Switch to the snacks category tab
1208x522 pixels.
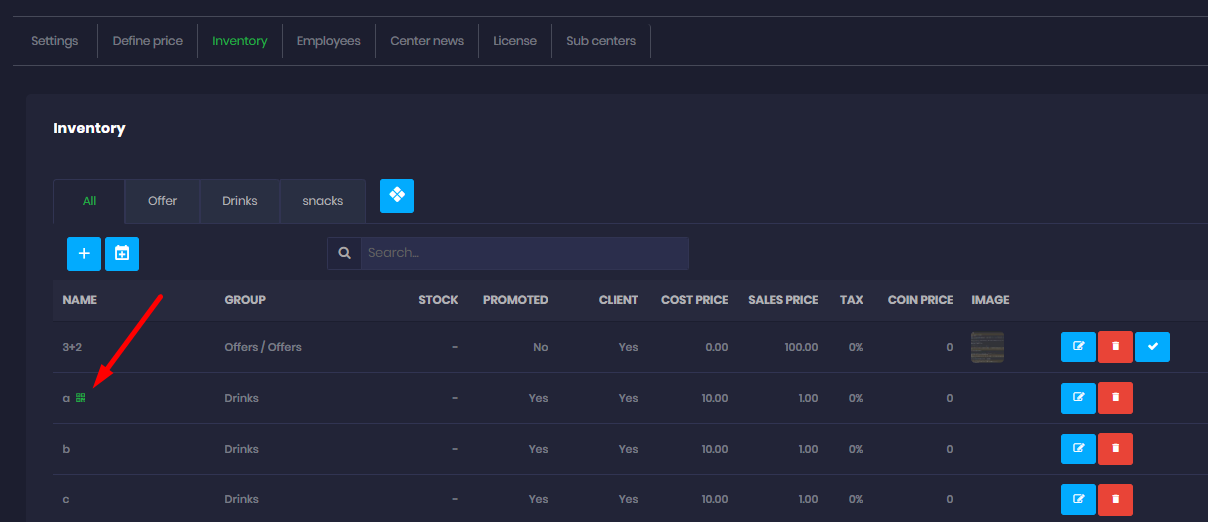click(x=323, y=201)
